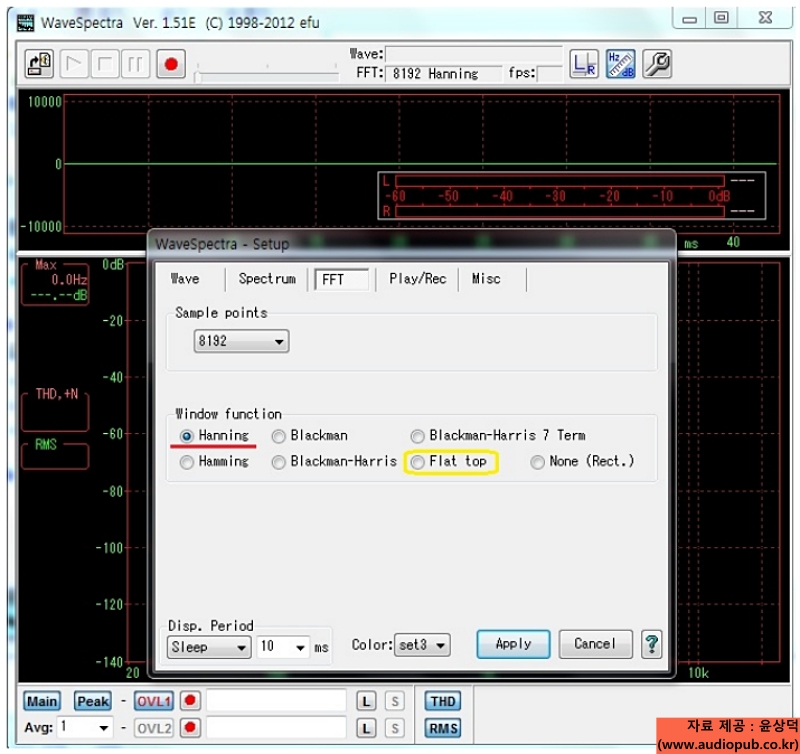Click the OVL2 overlay name field
Image resolution: width=800 pixels, height=754 pixels.
tap(277, 727)
